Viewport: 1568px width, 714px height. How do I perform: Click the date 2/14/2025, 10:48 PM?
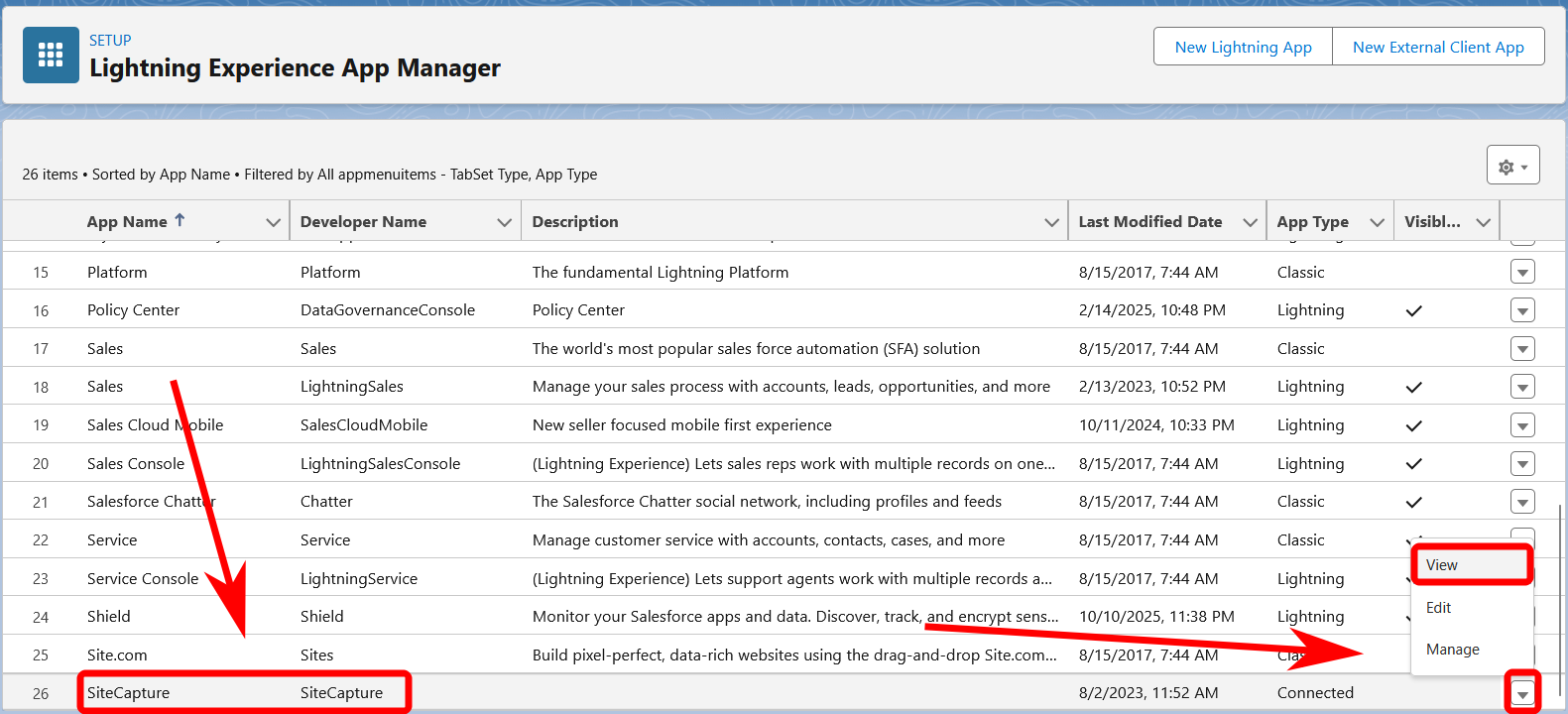pyautogui.click(x=1152, y=310)
